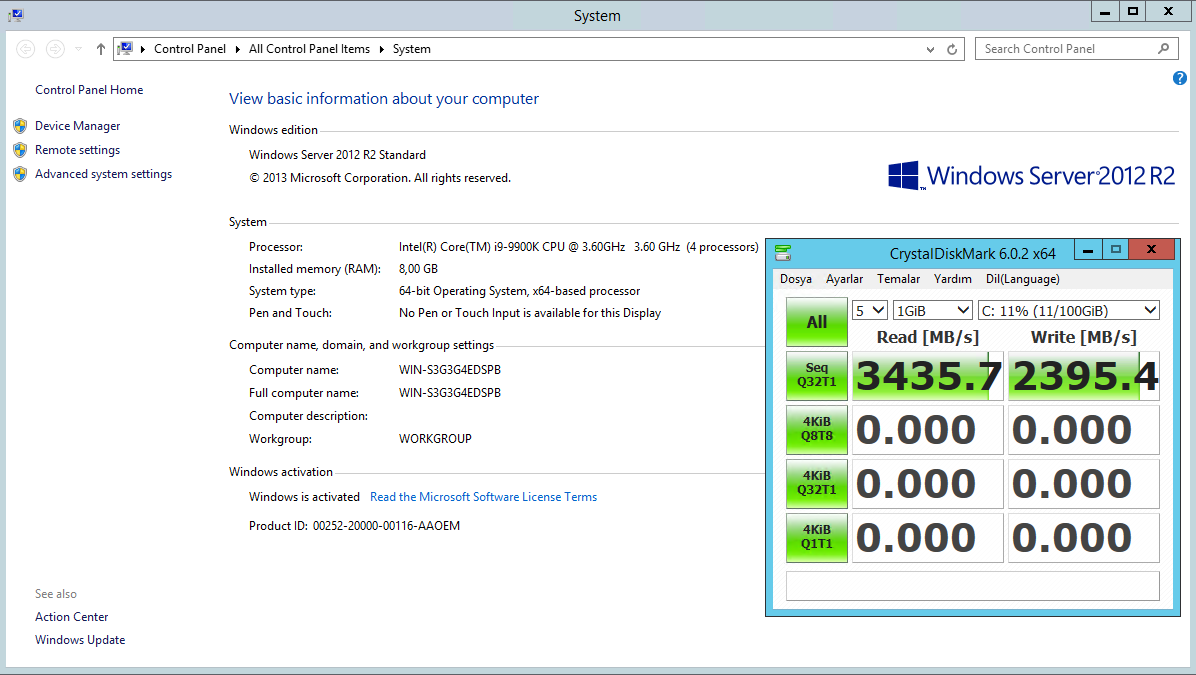This screenshot has height=675, width=1196.
Task: Refresh the System page
Action: (952, 50)
